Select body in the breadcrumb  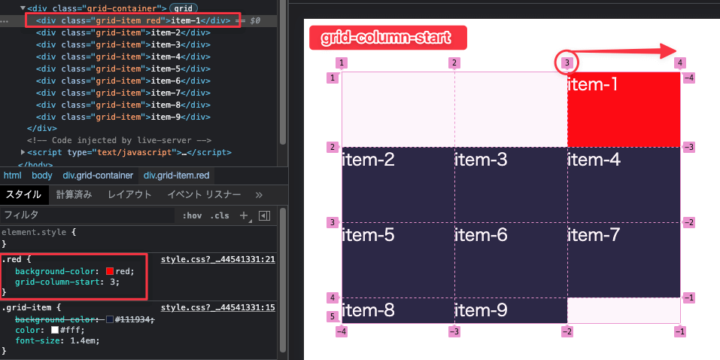pyautogui.click(x=42, y=175)
